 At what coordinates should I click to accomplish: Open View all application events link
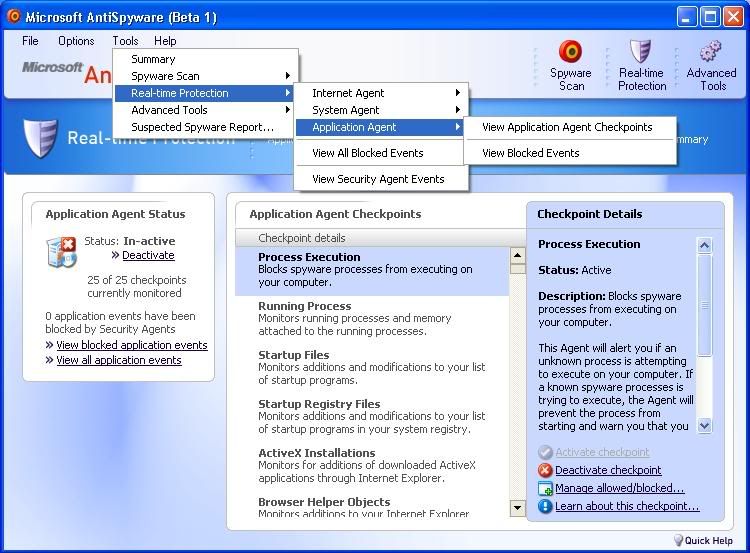click(x=119, y=360)
